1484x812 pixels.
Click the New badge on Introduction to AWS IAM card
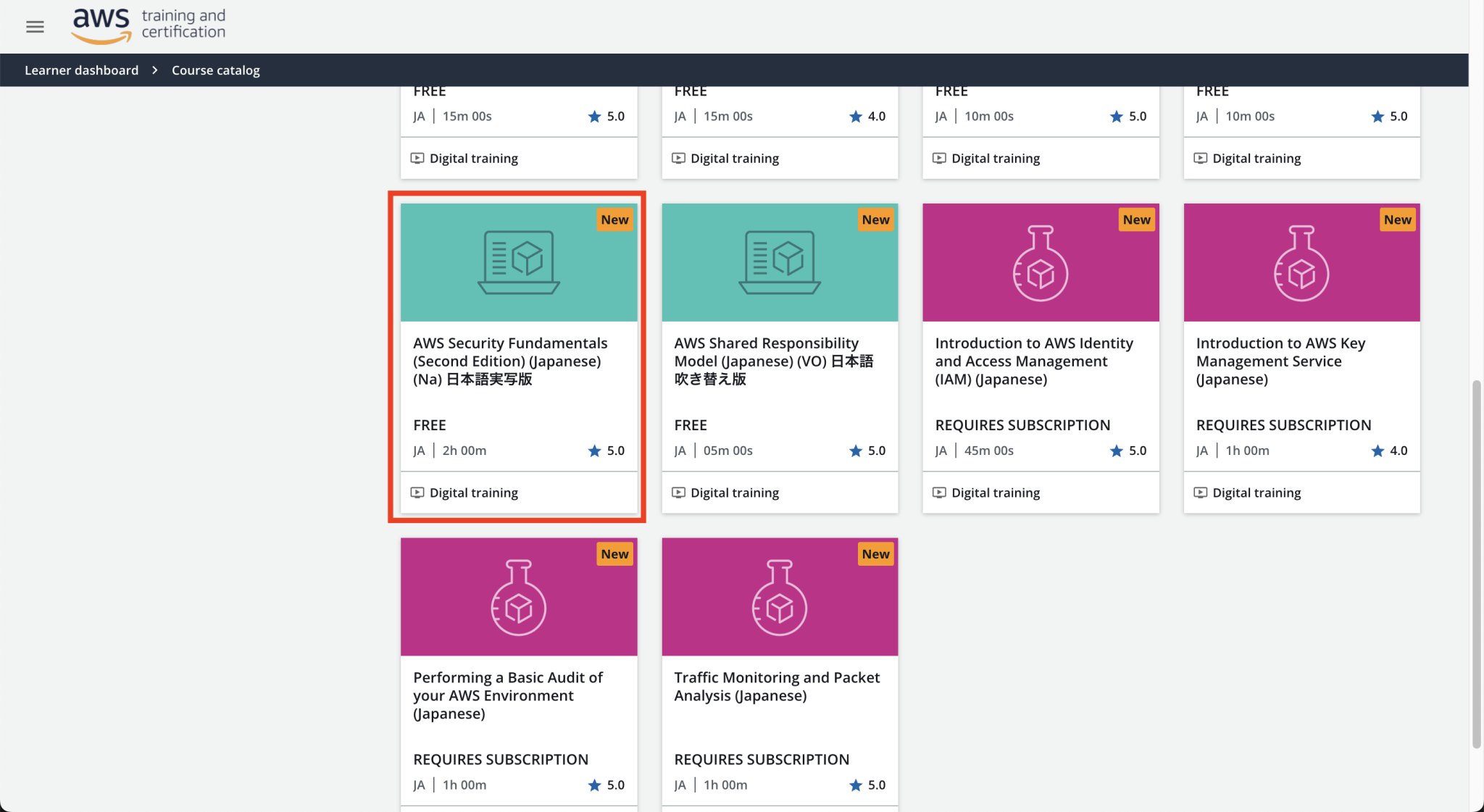pos(1136,219)
